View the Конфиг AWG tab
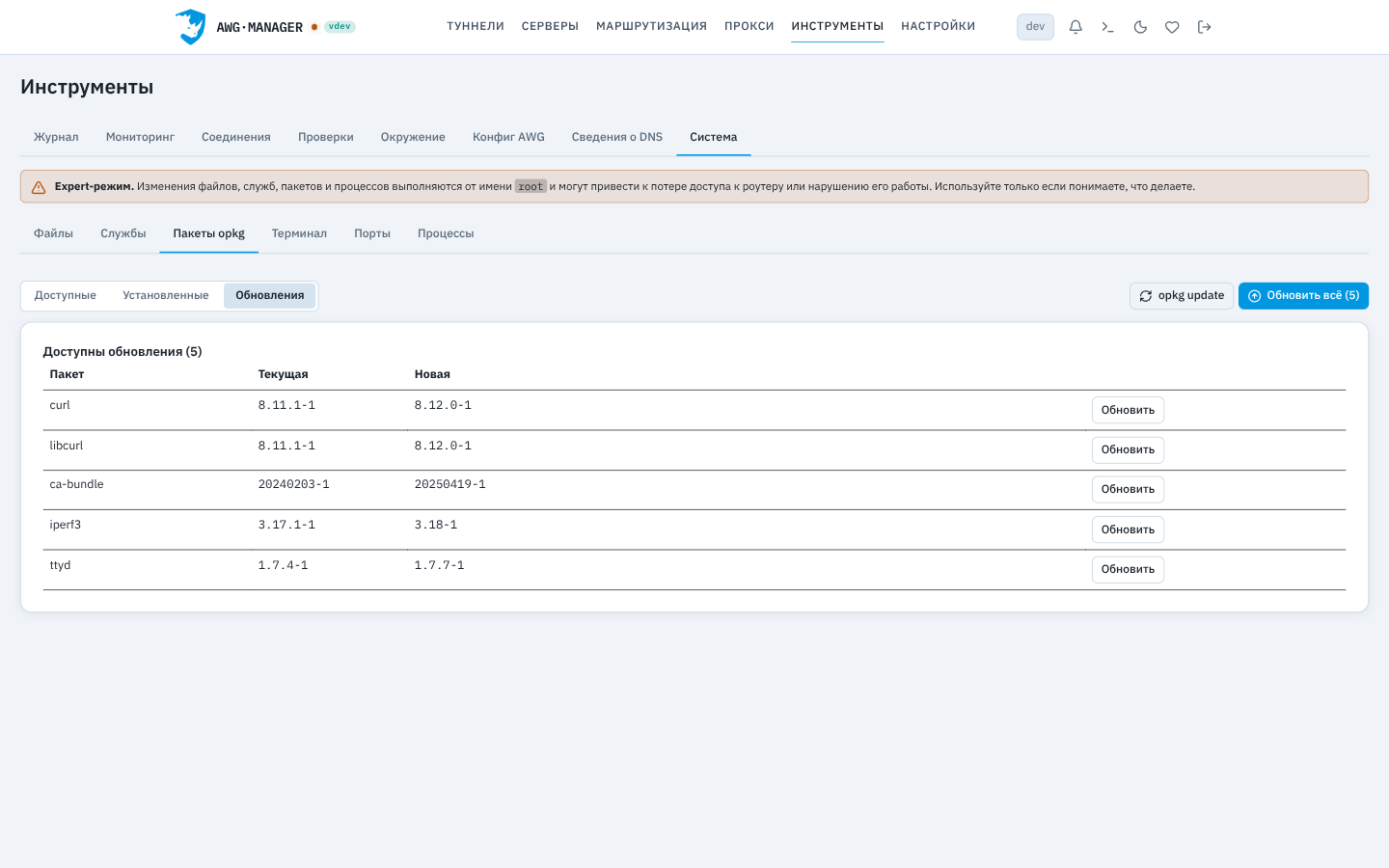The width and height of the screenshot is (1389, 868). 508,137
